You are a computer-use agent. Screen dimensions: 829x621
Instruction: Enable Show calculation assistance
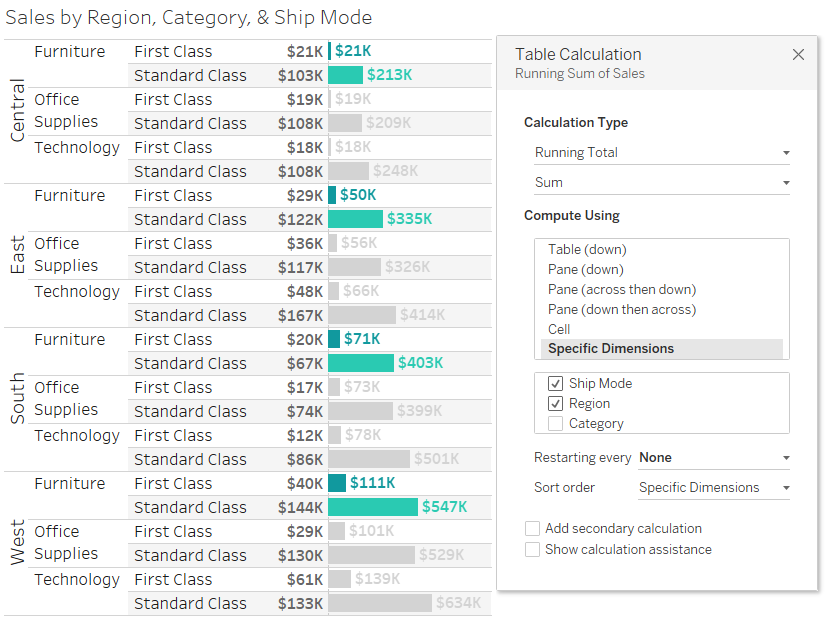coord(532,549)
